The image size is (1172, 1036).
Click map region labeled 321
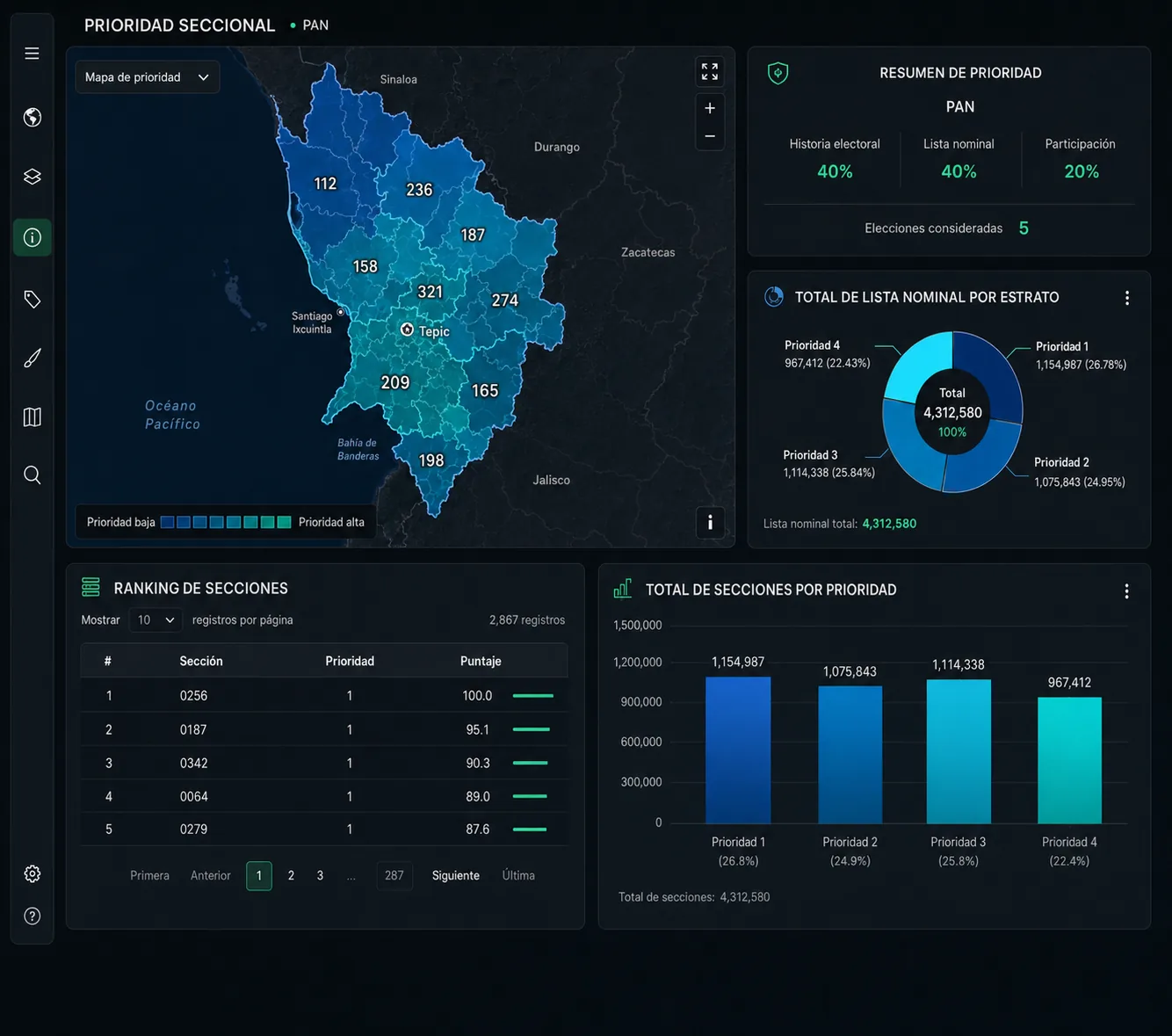coord(430,292)
